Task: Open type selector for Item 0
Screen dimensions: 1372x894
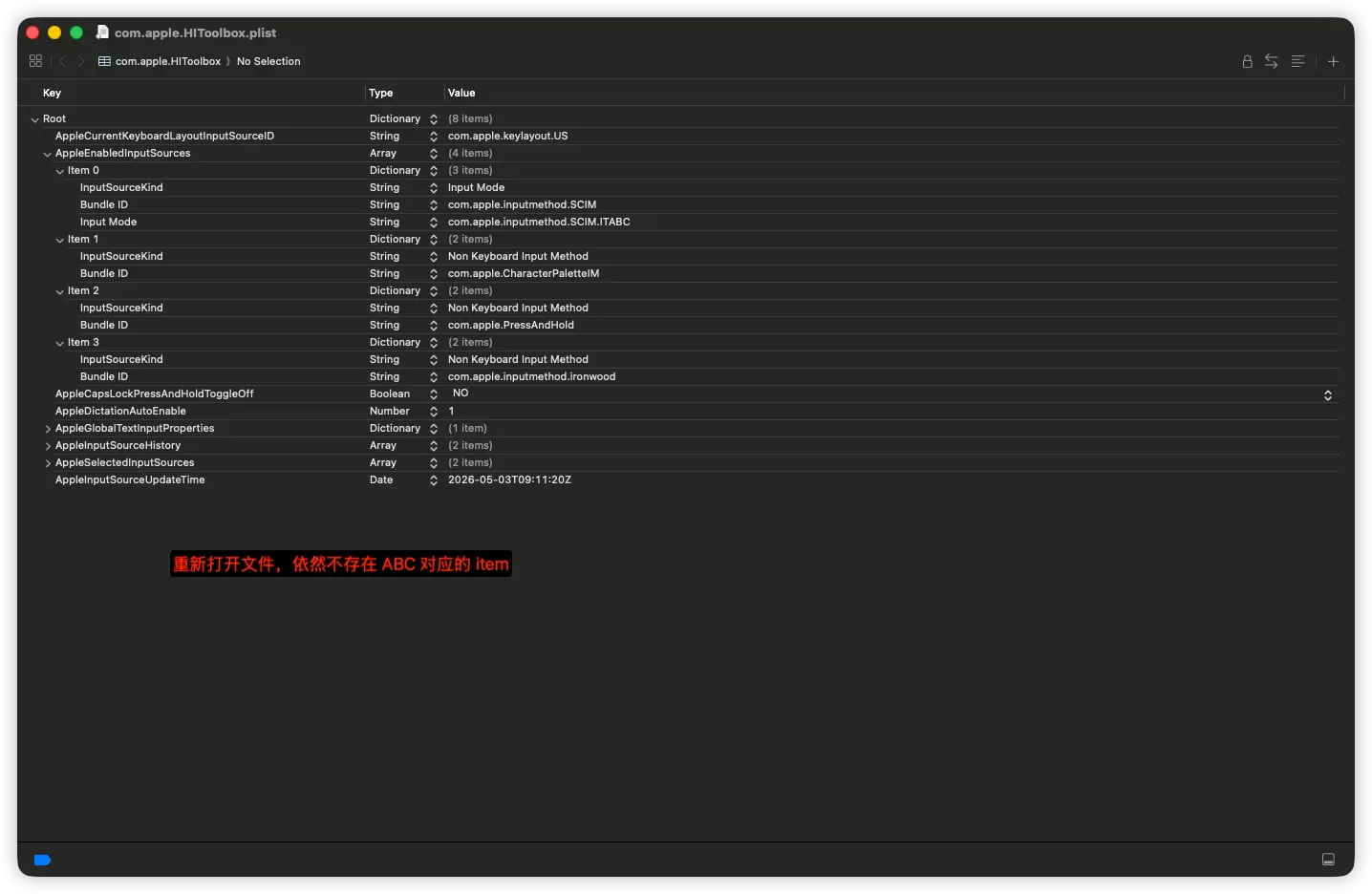Action: point(434,171)
